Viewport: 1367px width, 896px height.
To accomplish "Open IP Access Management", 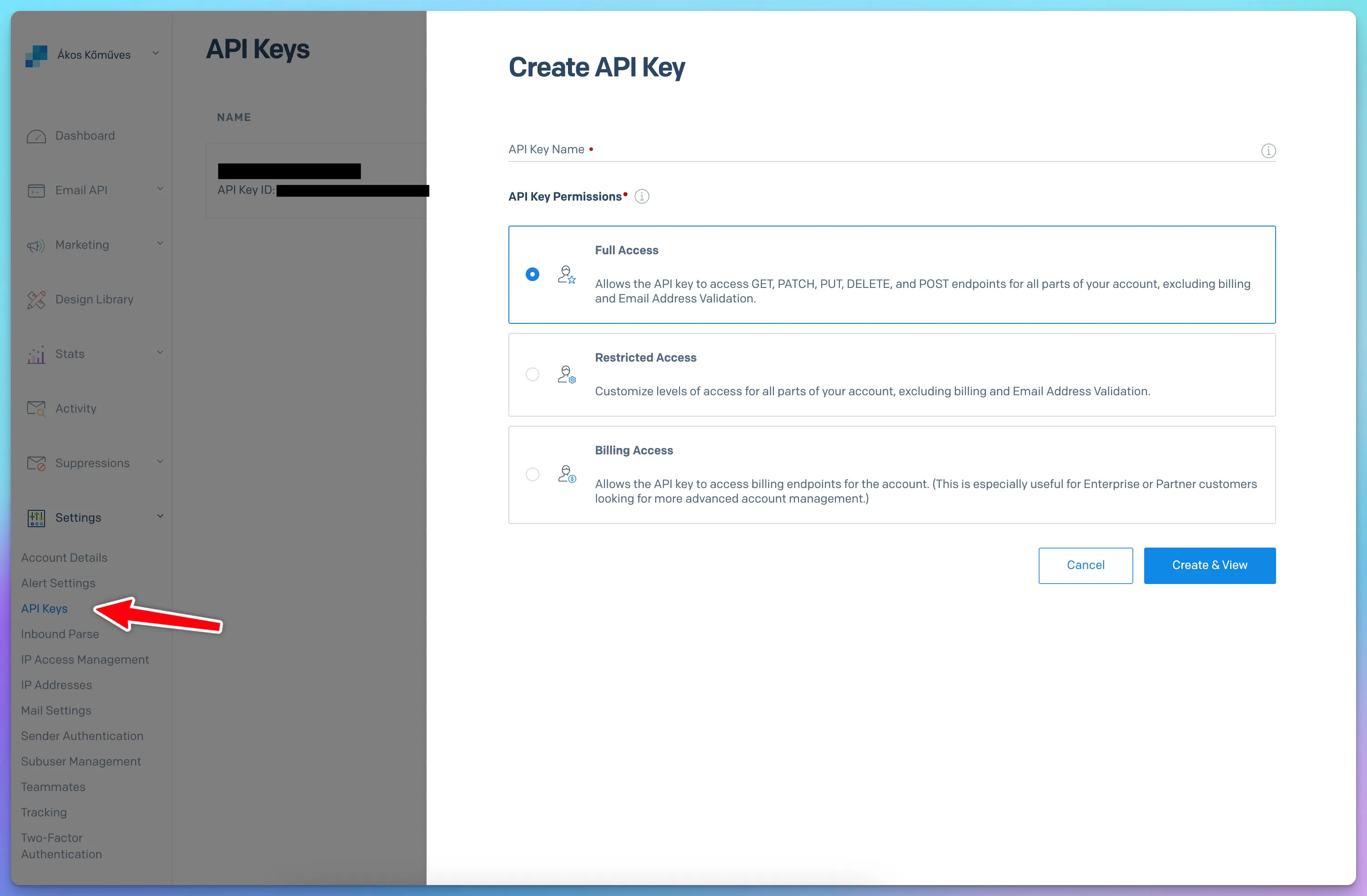I will [85, 659].
